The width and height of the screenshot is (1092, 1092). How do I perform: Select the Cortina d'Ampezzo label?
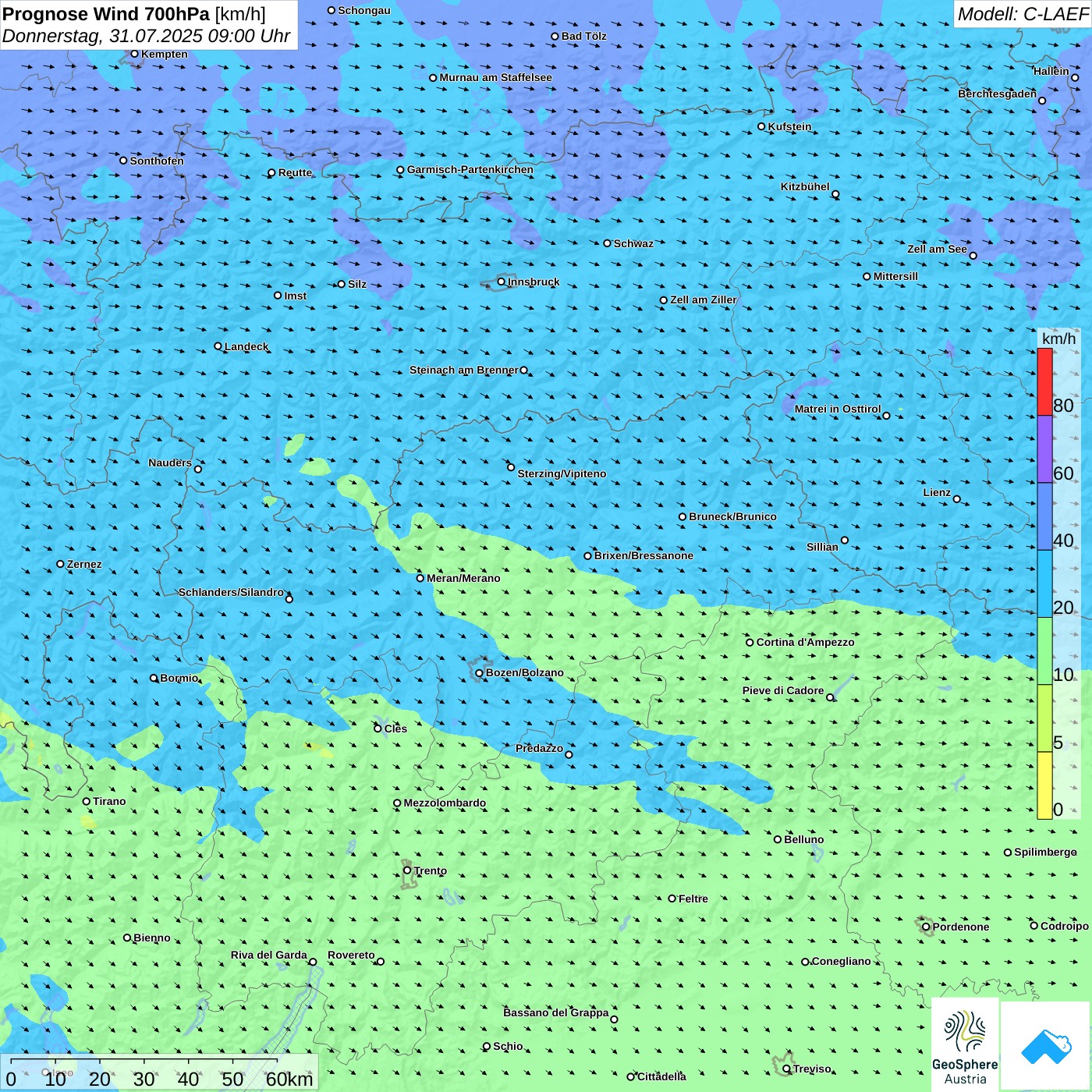[x=805, y=642]
